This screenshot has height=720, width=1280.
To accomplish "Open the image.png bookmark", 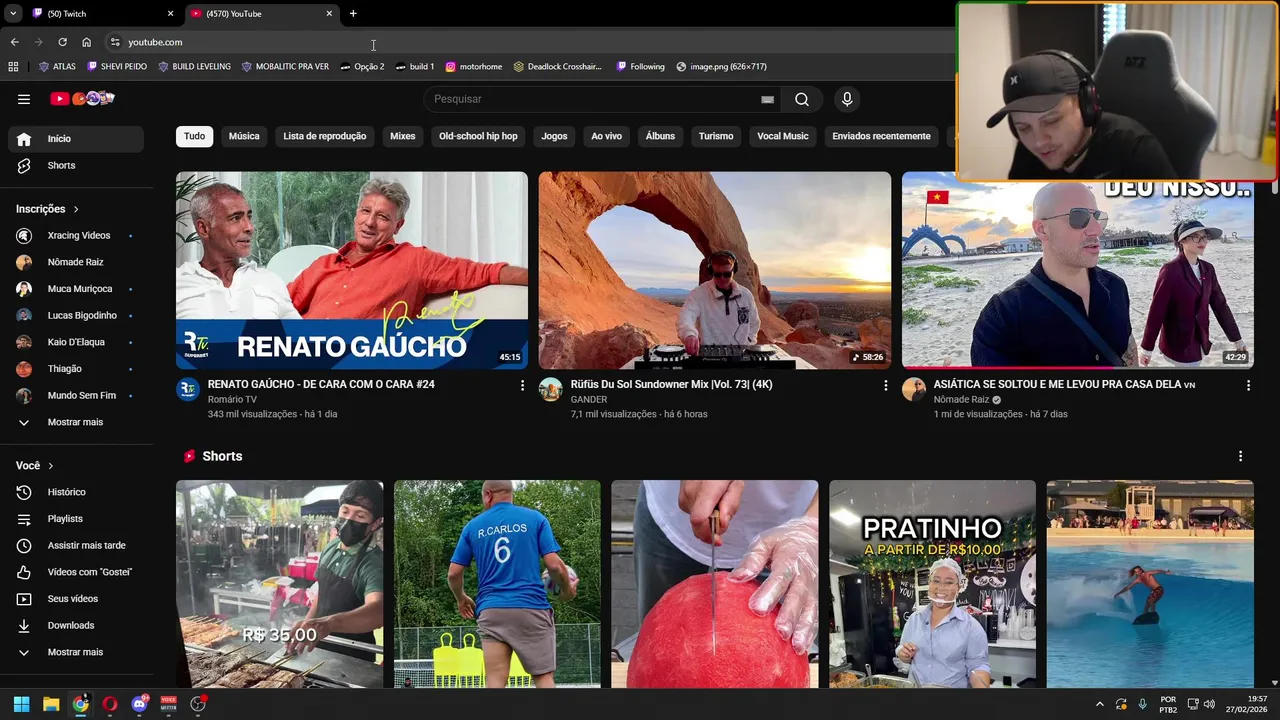I will tap(721, 66).
